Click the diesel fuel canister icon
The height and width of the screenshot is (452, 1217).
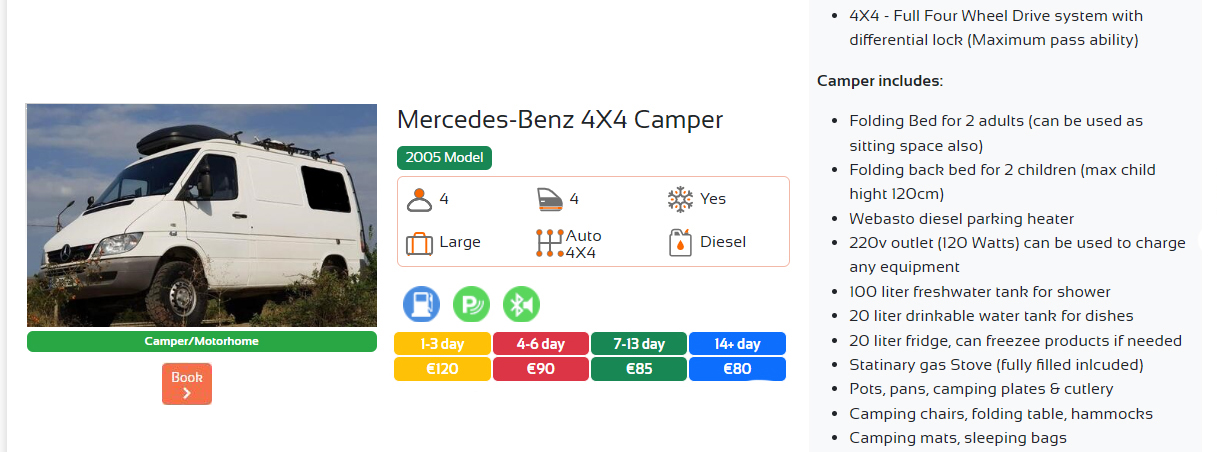(680, 243)
